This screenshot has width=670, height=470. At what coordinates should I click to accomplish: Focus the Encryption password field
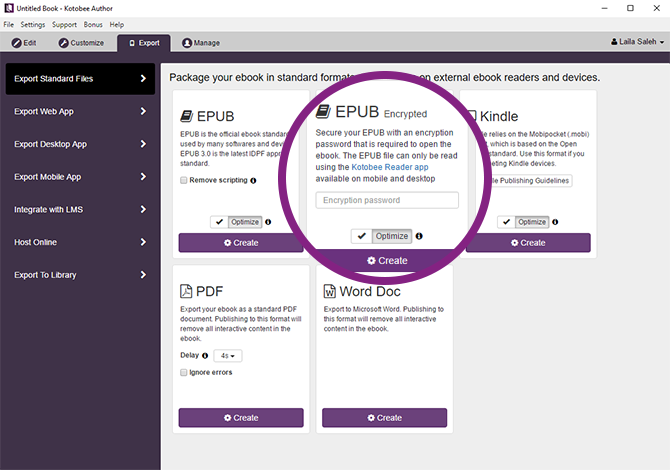(387, 200)
